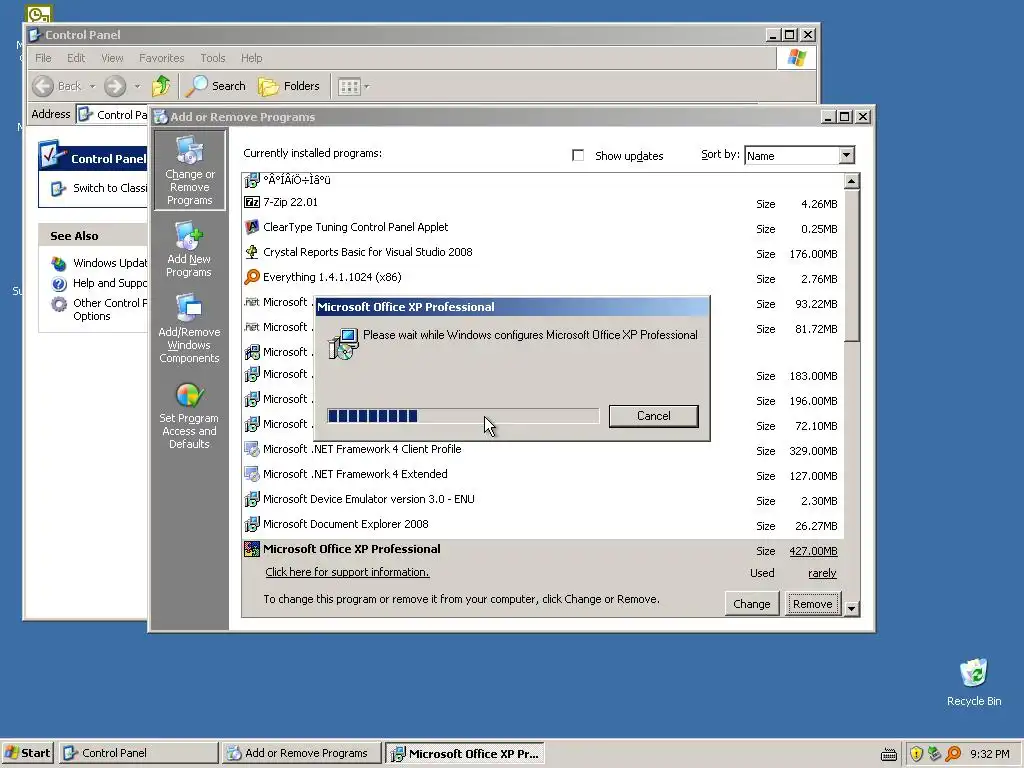Click the Help and Support question icon
Screen dimensions: 1024x768
click(59, 283)
